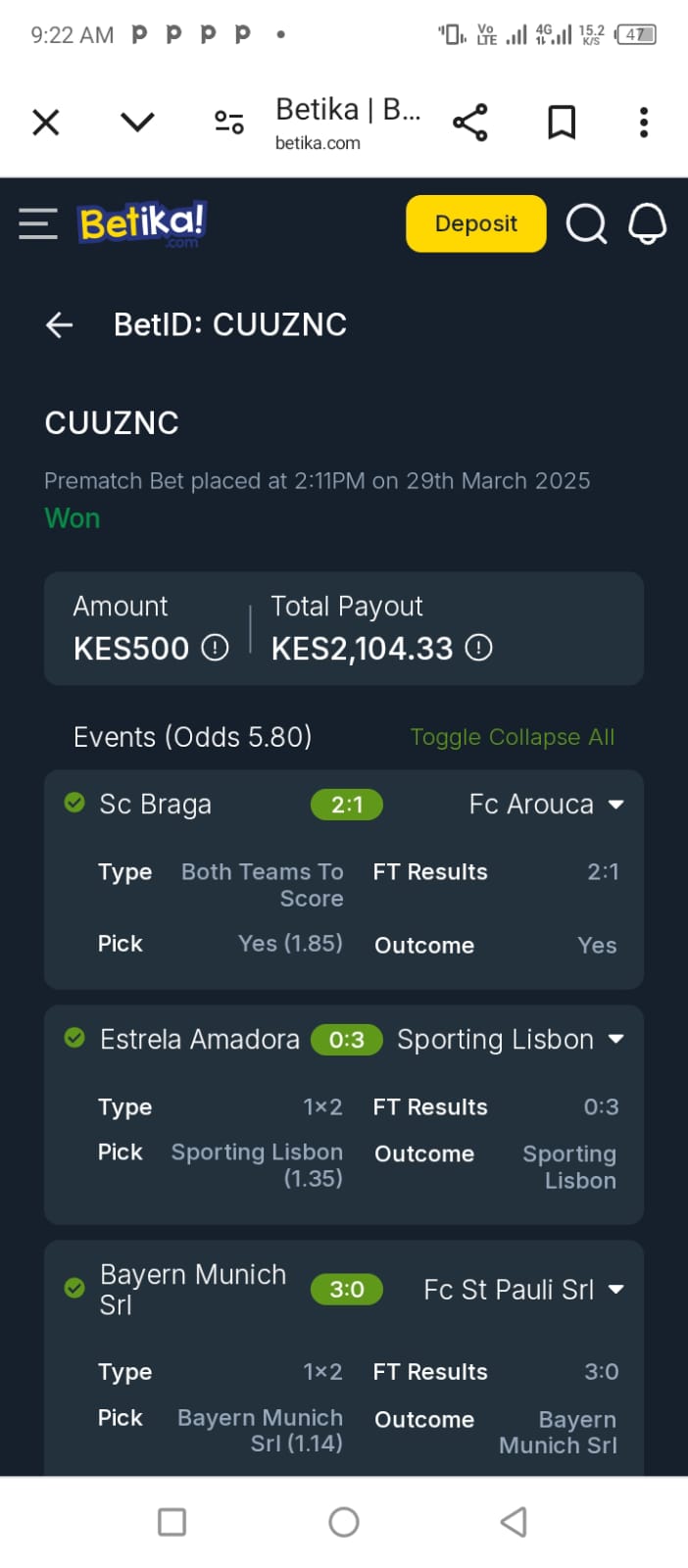Screen dimensions: 688x1568
Task: Collapse the Sc Braga vs Fc Arouca event
Action: (x=616, y=804)
